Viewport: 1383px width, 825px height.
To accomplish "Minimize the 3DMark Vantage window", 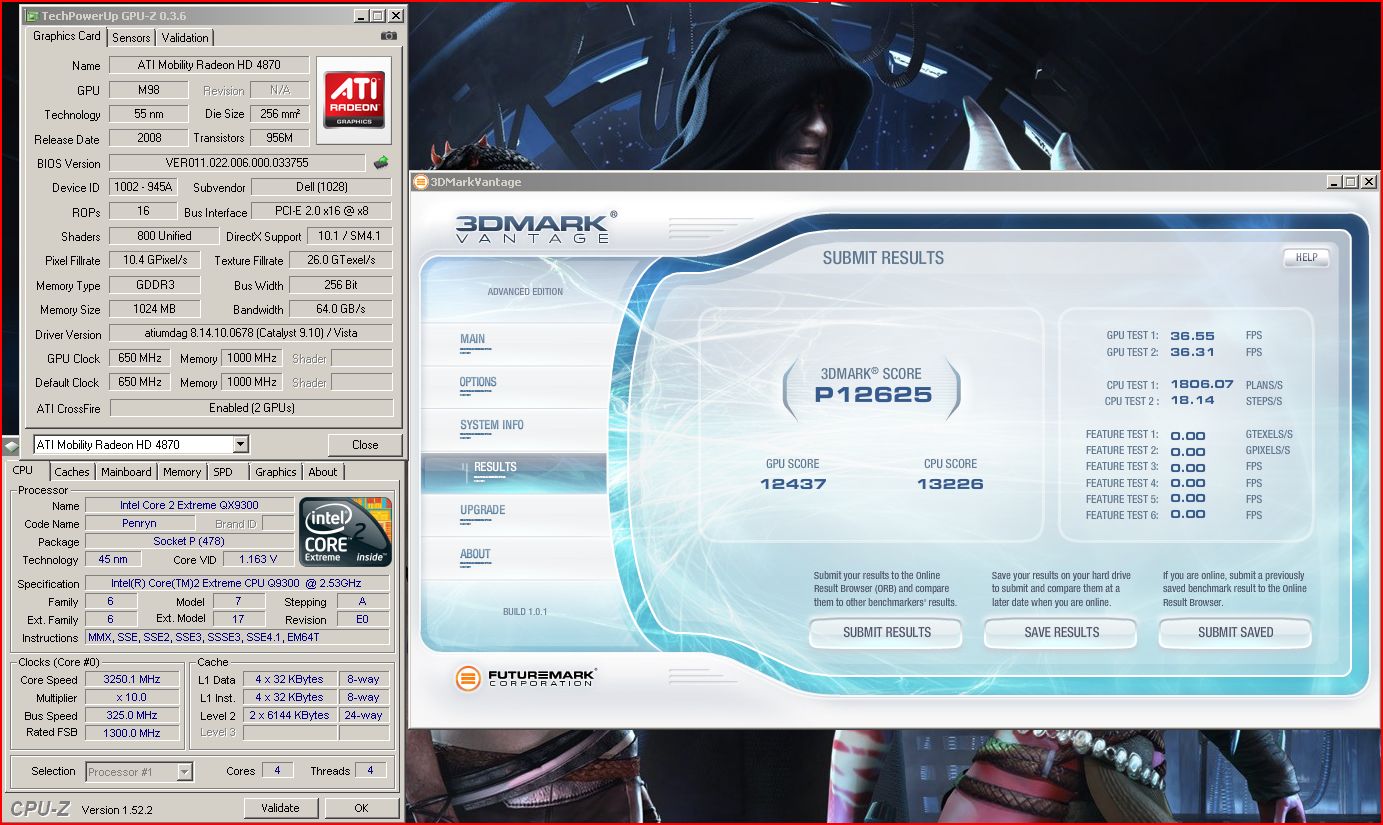I will pos(1335,182).
